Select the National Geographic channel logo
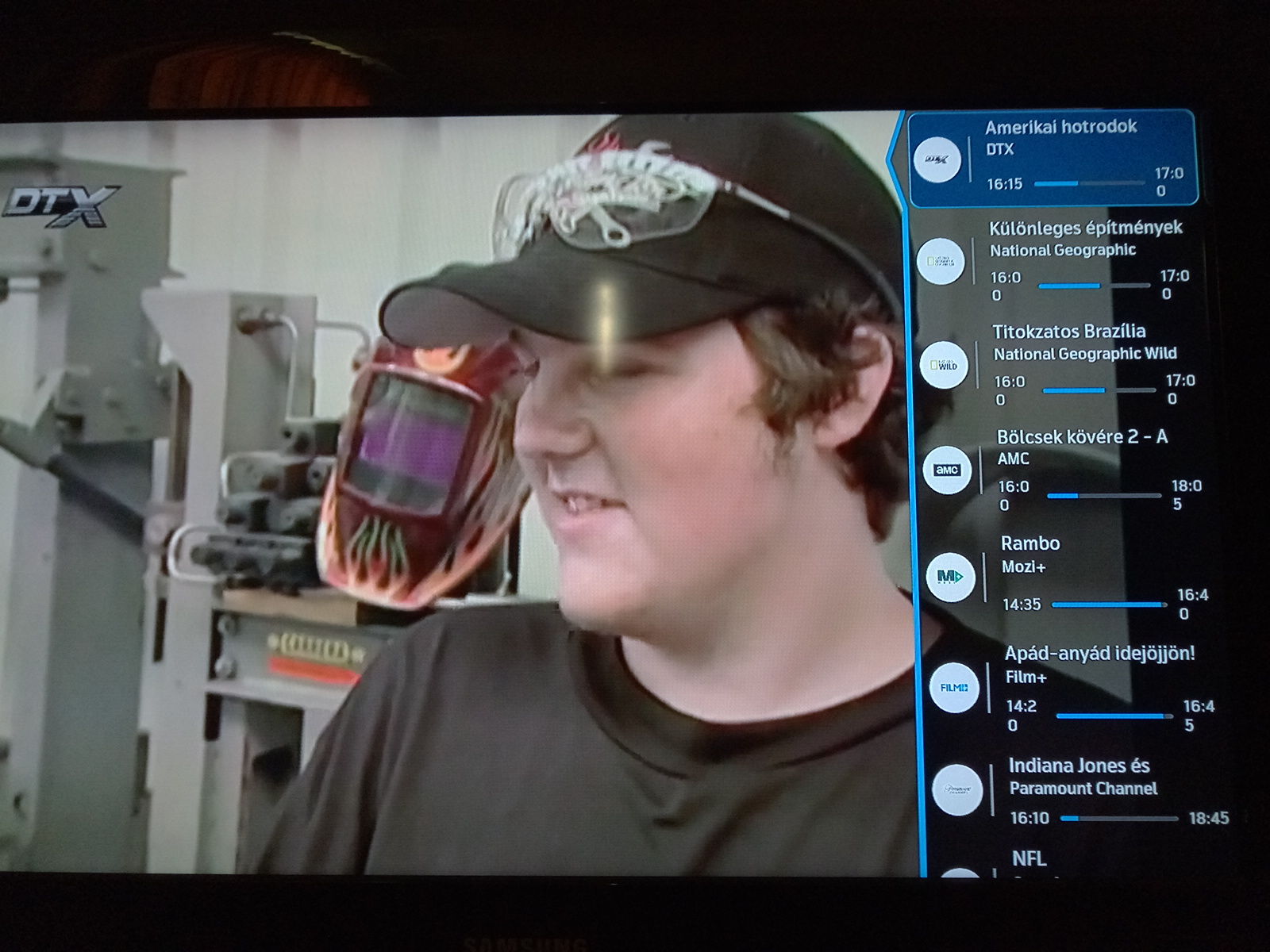The height and width of the screenshot is (952, 1270). click(x=941, y=261)
